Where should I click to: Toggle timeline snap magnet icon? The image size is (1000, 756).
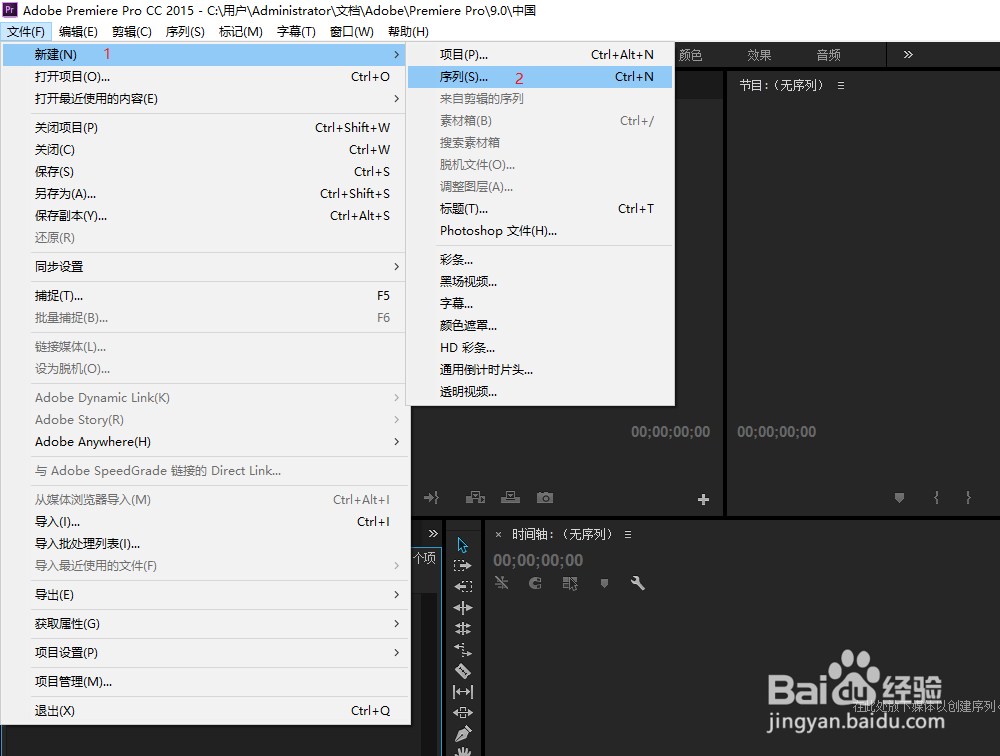coord(535,582)
